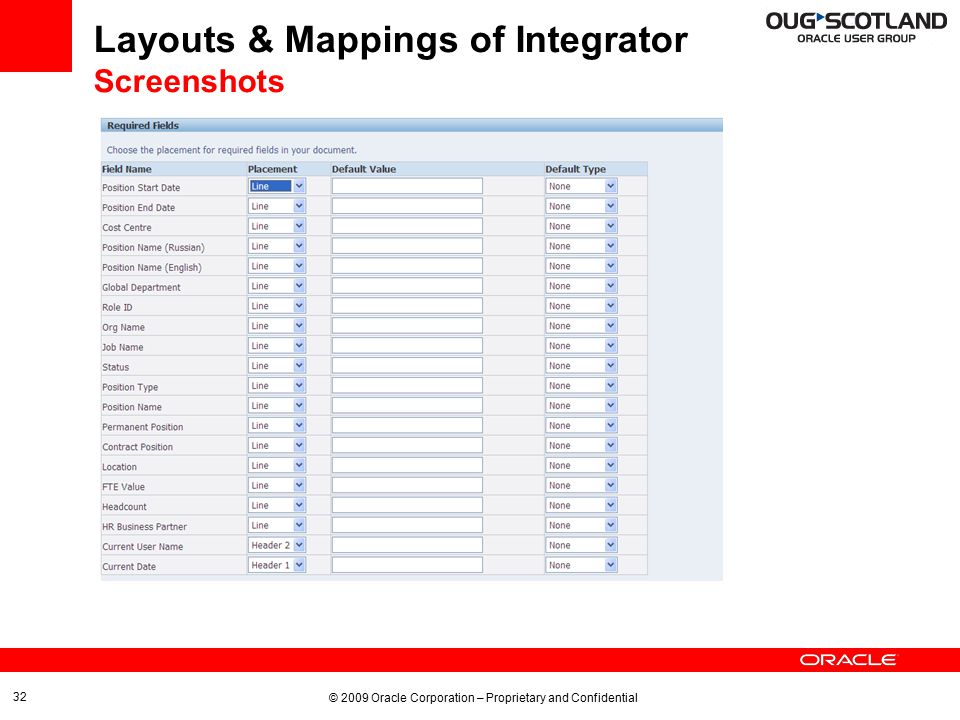
Task: Open Header 1 placement dropdown for Current Date
Action: click(277, 565)
